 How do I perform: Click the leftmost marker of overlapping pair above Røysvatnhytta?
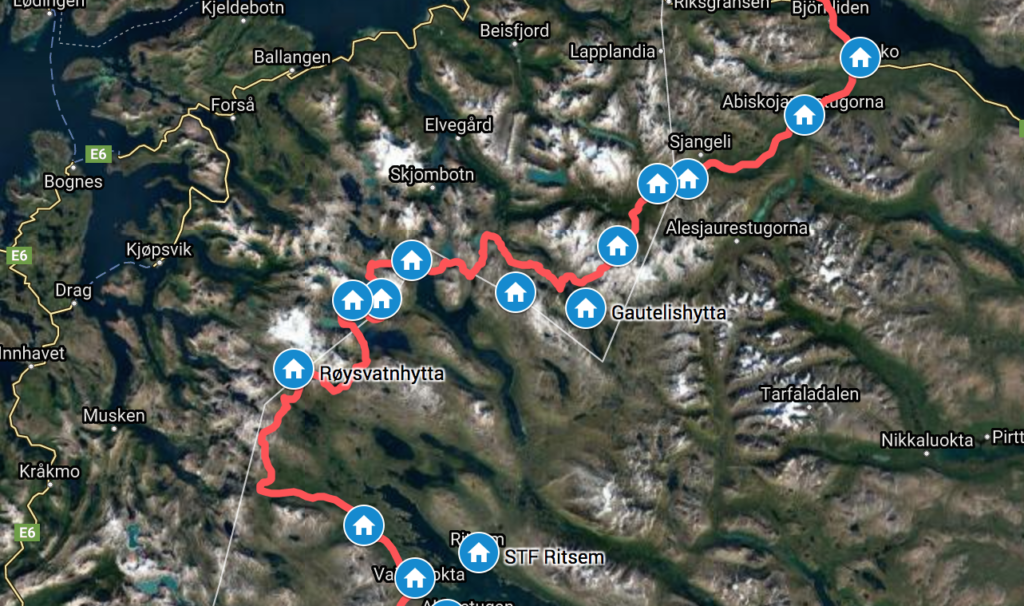point(353,300)
